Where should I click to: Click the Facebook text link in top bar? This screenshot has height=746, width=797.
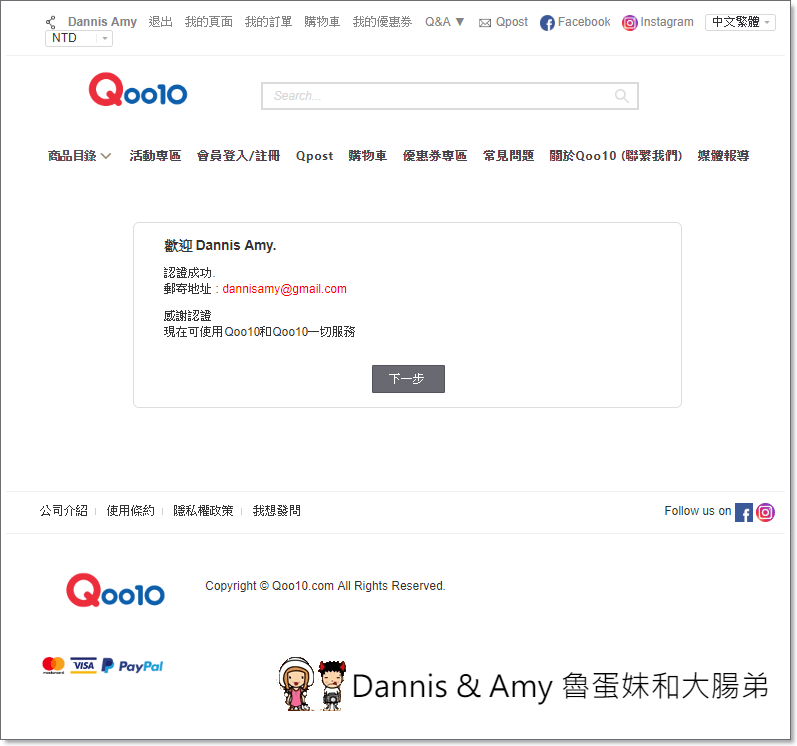[584, 22]
